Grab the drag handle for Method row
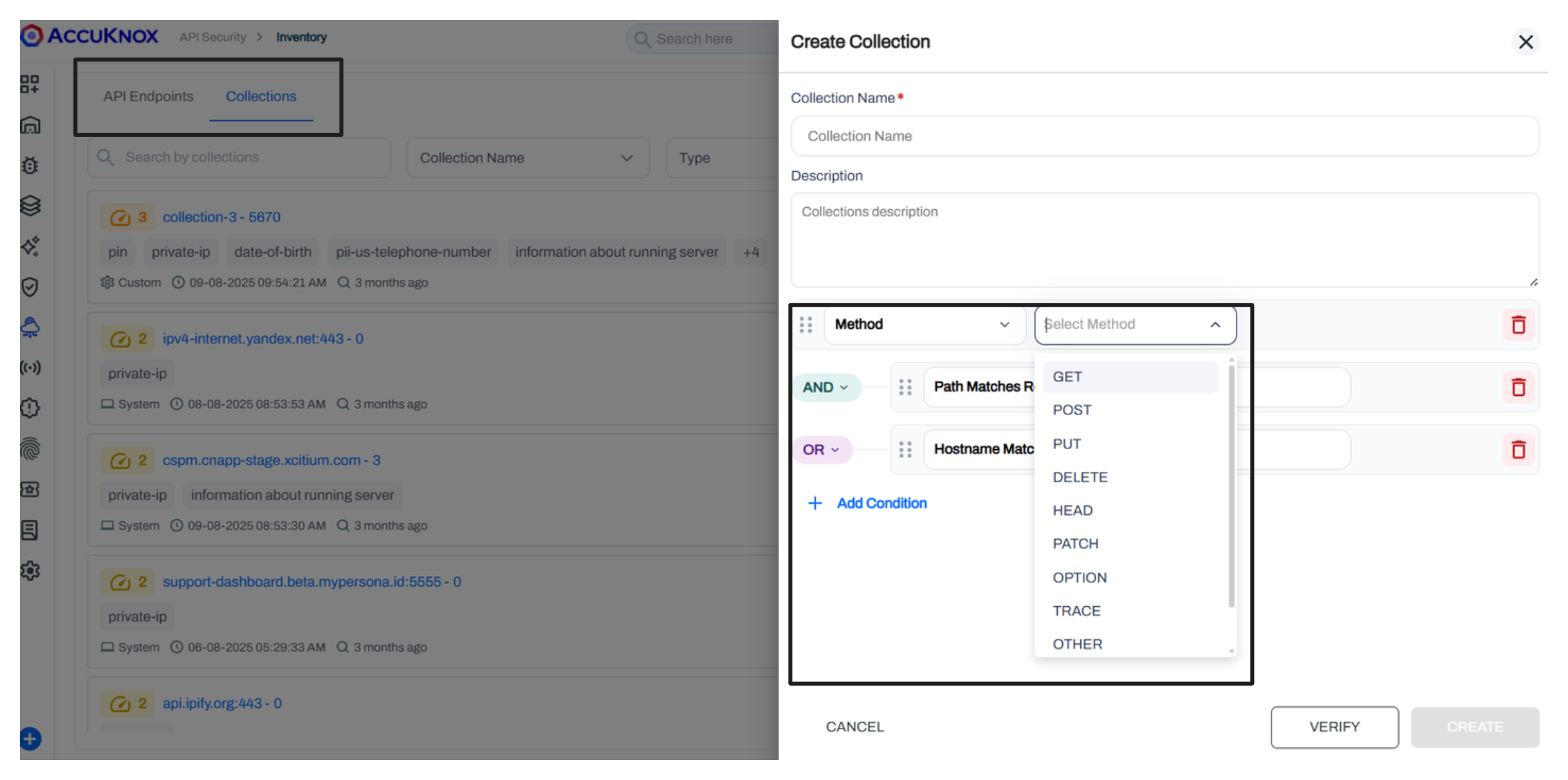Viewport: 1568px width, 780px height. point(806,325)
